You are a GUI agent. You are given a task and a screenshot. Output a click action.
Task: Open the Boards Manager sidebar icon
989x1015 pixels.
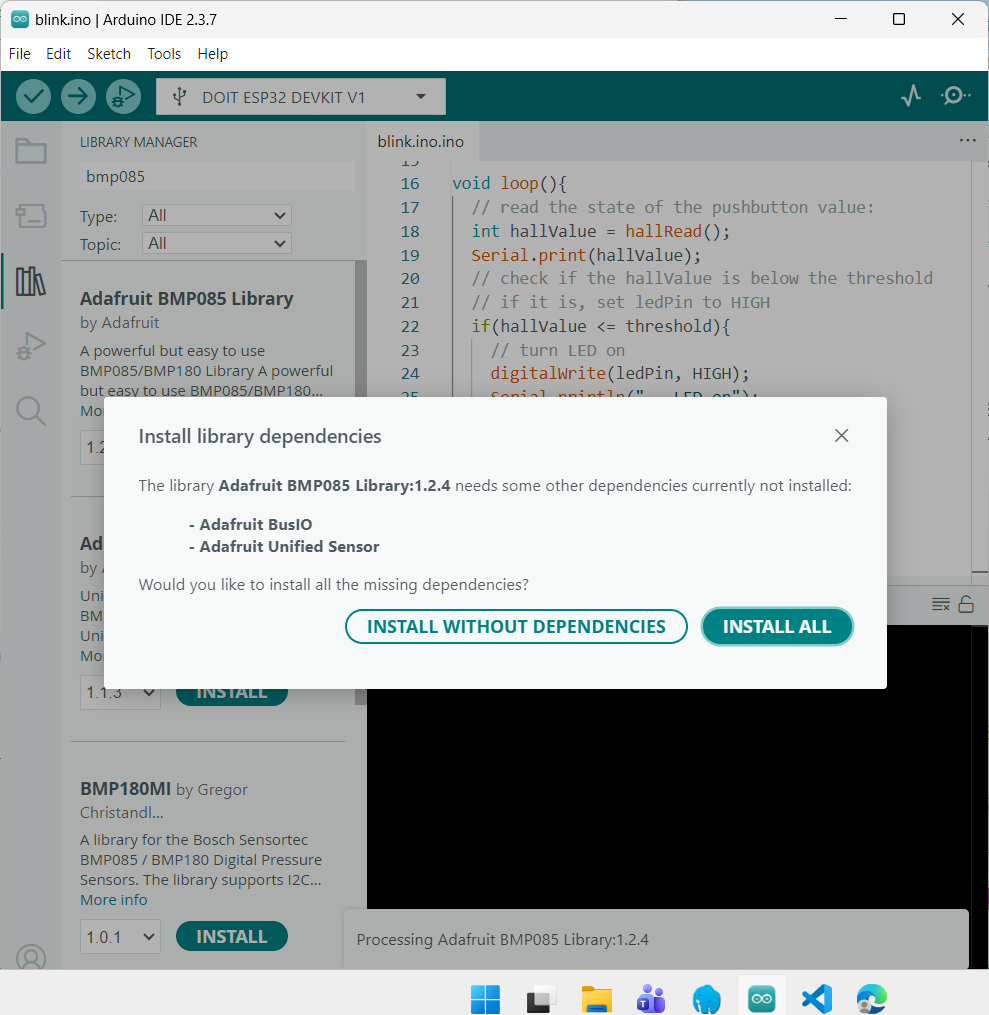coord(31,216)
